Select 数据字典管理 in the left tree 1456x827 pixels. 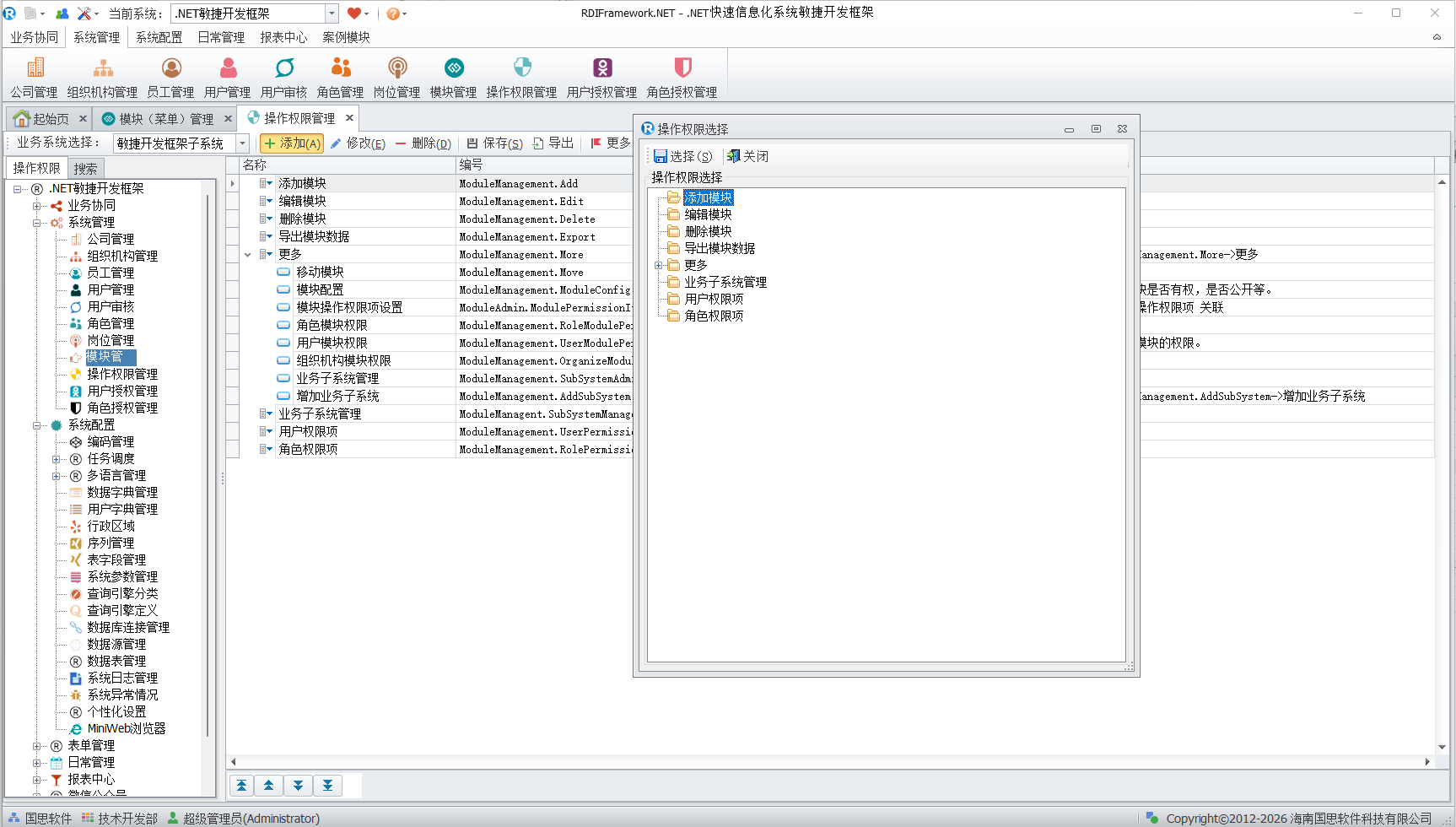click(122, 492)
